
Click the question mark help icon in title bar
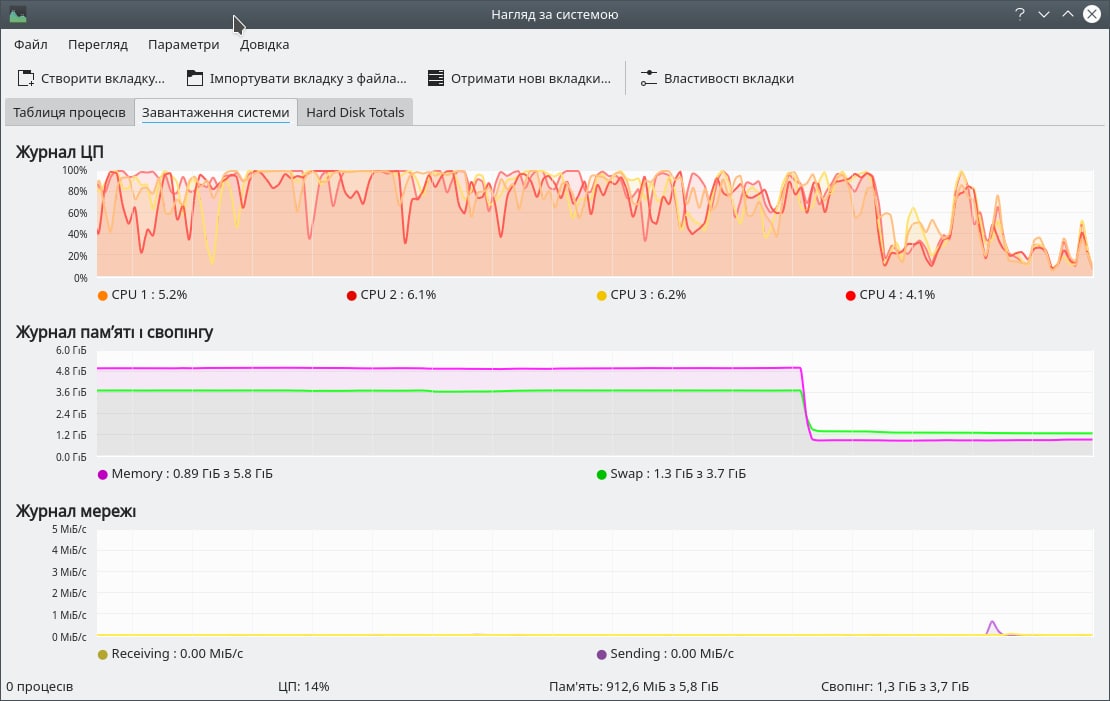tap(1019, 14)
